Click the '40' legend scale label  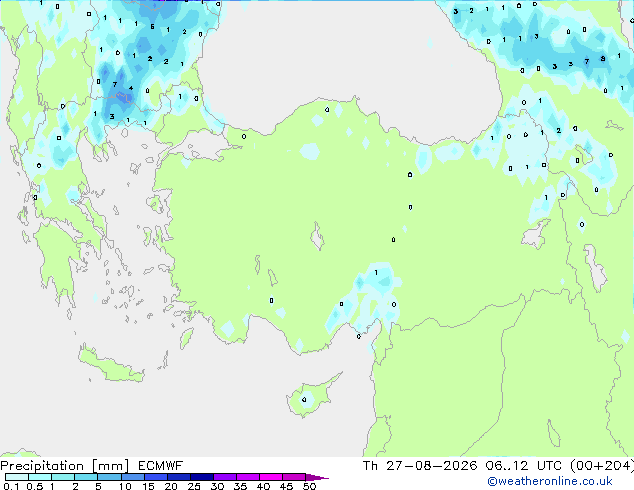[263, 486]
